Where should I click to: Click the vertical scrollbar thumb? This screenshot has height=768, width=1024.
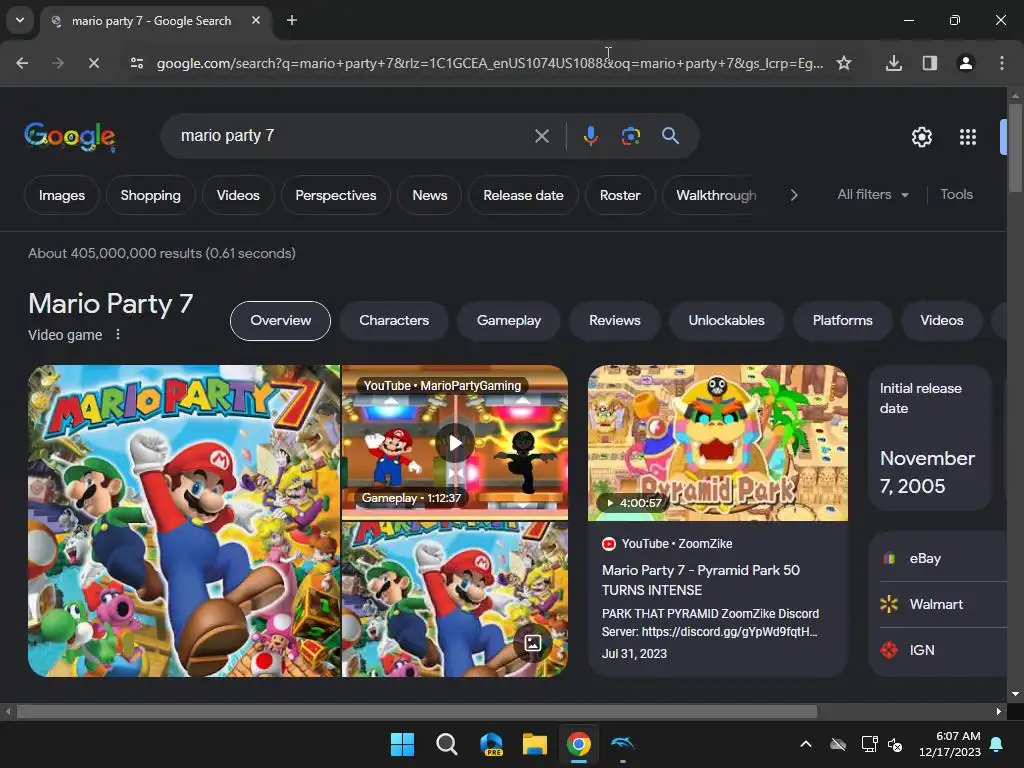[x=1014, y=147]
